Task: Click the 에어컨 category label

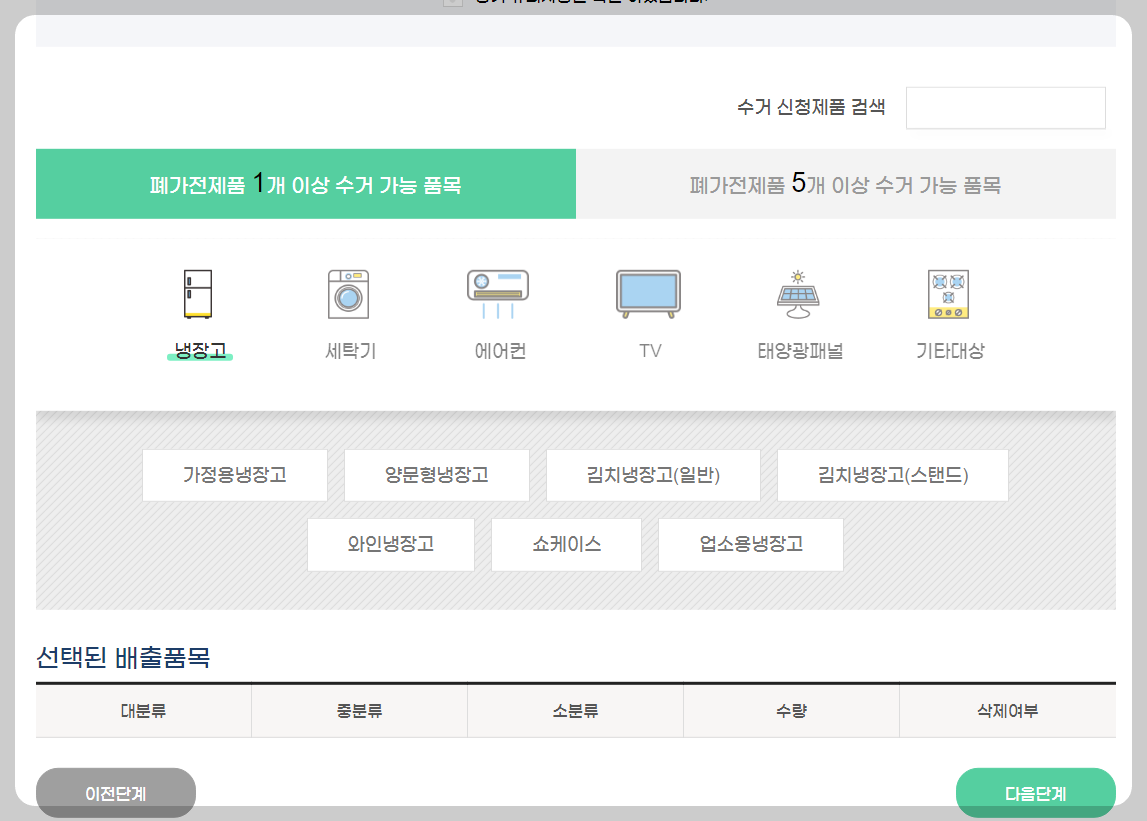Action: 500,351
